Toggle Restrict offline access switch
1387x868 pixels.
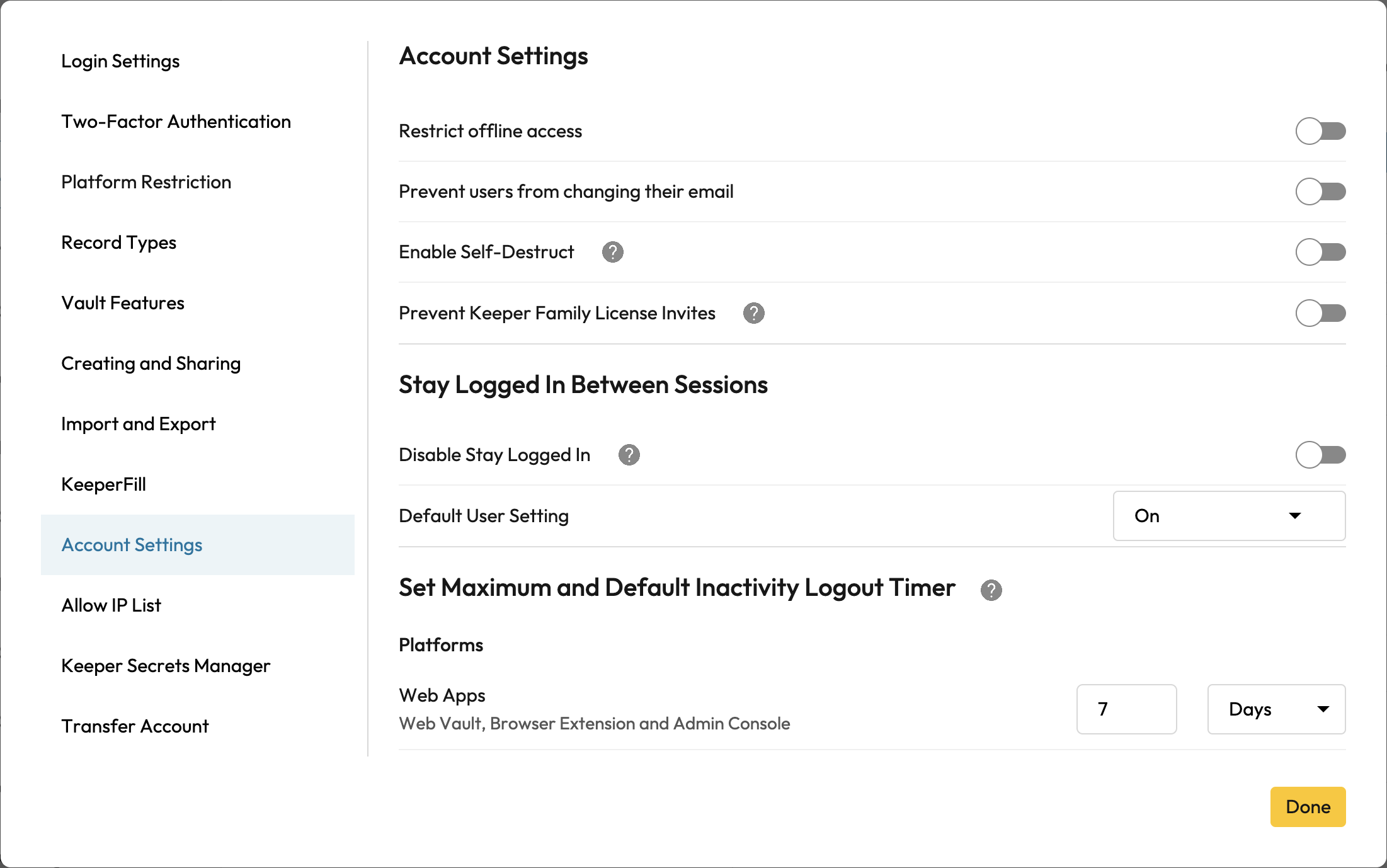[1320, 131]
